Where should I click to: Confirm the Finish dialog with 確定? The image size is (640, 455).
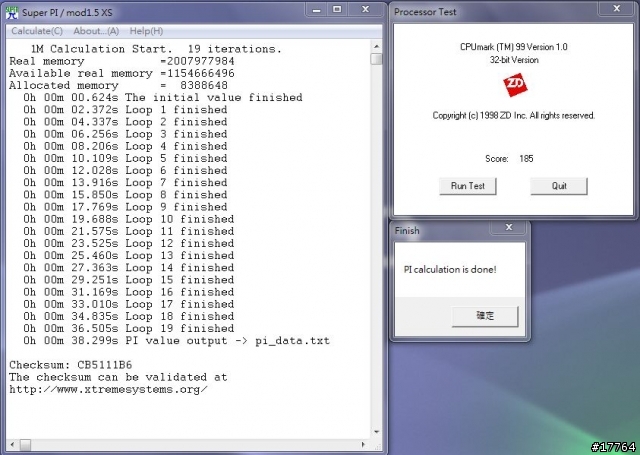pos(485,316)
